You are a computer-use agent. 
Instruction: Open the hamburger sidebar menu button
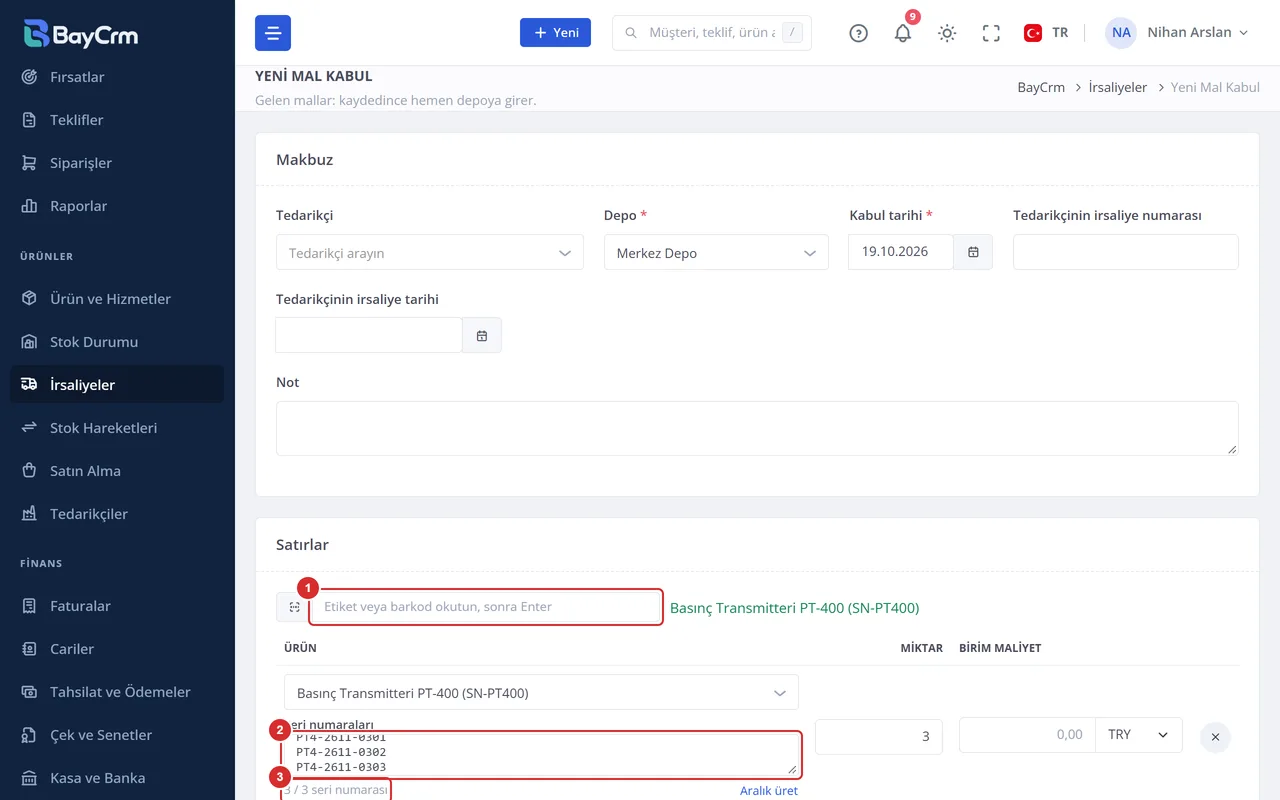(273, 33)
